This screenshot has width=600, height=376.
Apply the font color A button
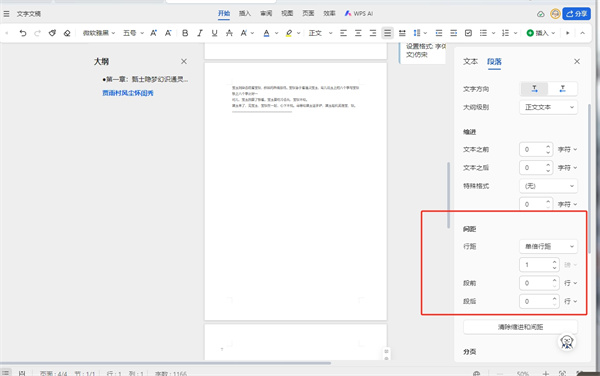click(x=266, y=33)
